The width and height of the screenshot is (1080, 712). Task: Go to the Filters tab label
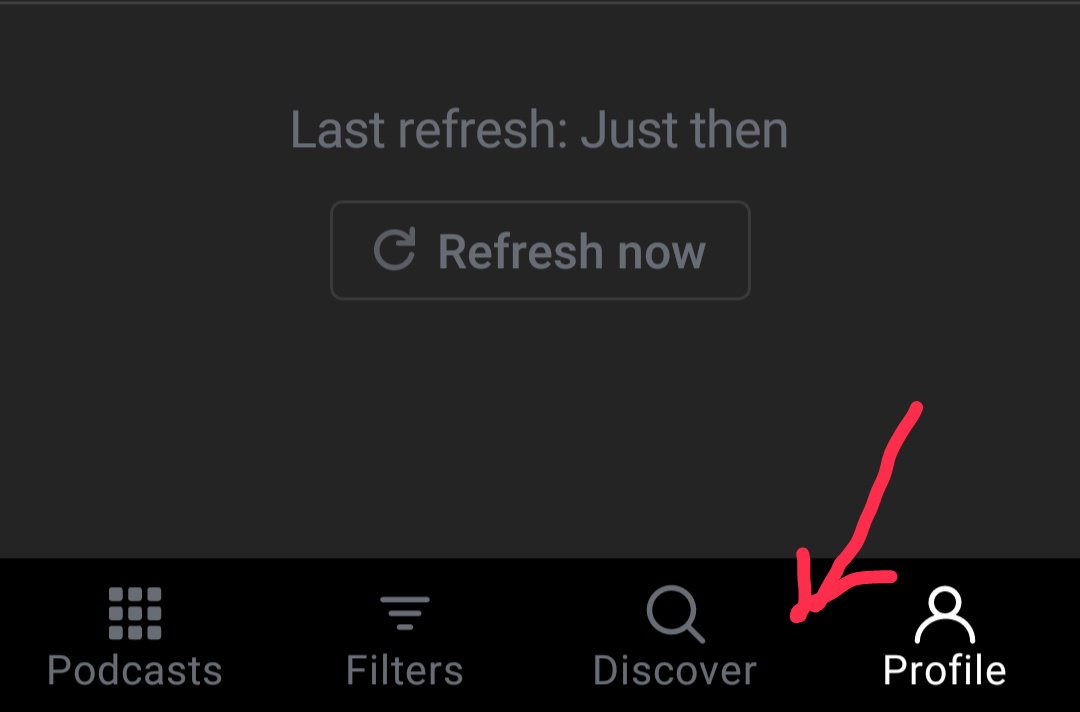pos(405,670)
